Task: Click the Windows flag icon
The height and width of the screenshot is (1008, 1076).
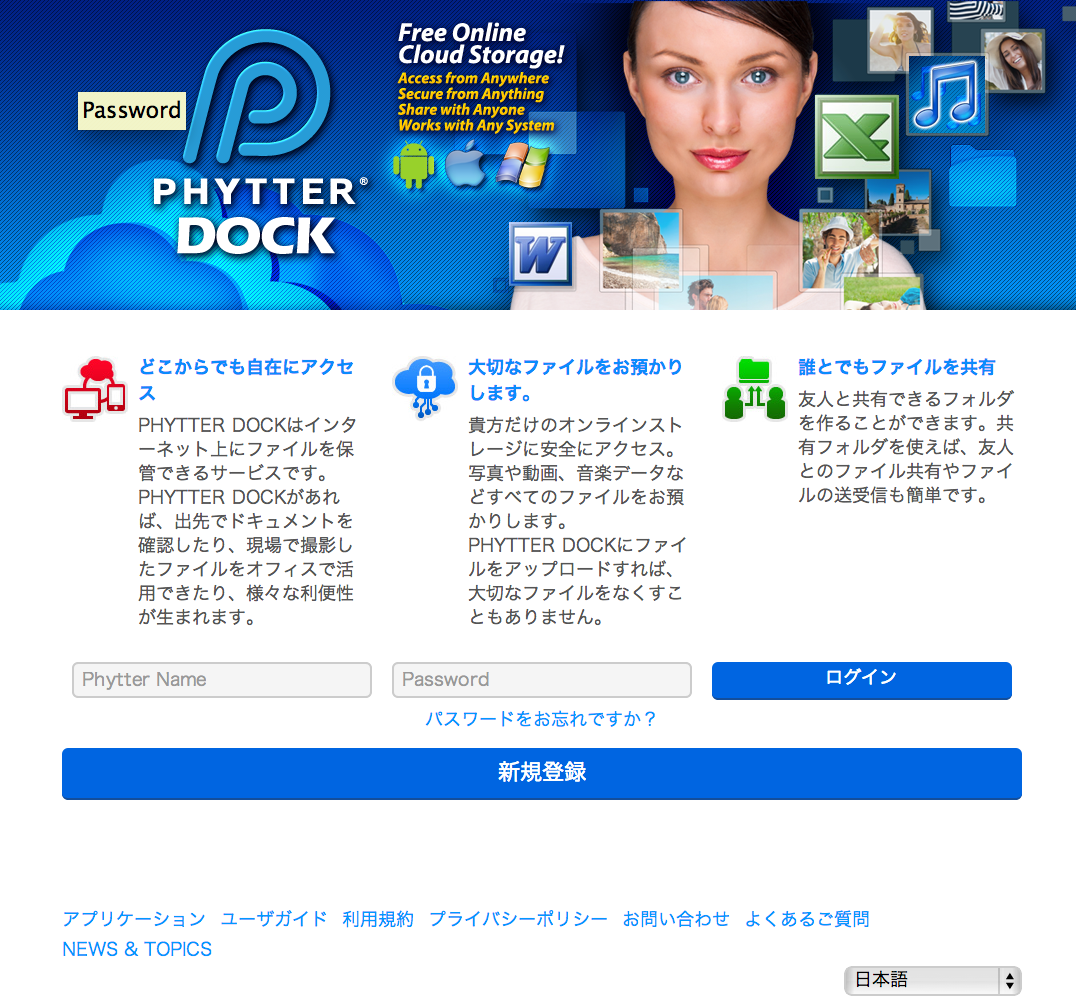Action: point(523,164)
